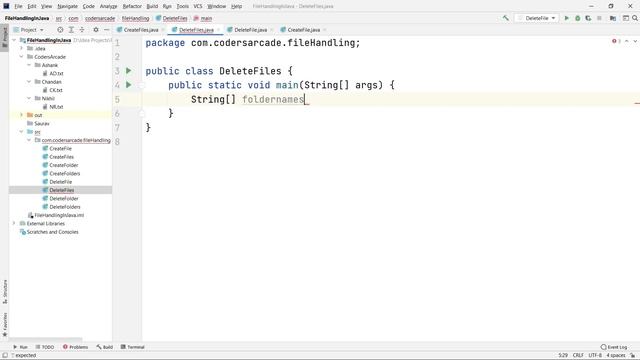Image resolution: width=640 pixels, height=360 pixels.
Task: Open the Run tool window
Action: click(20, 347)
